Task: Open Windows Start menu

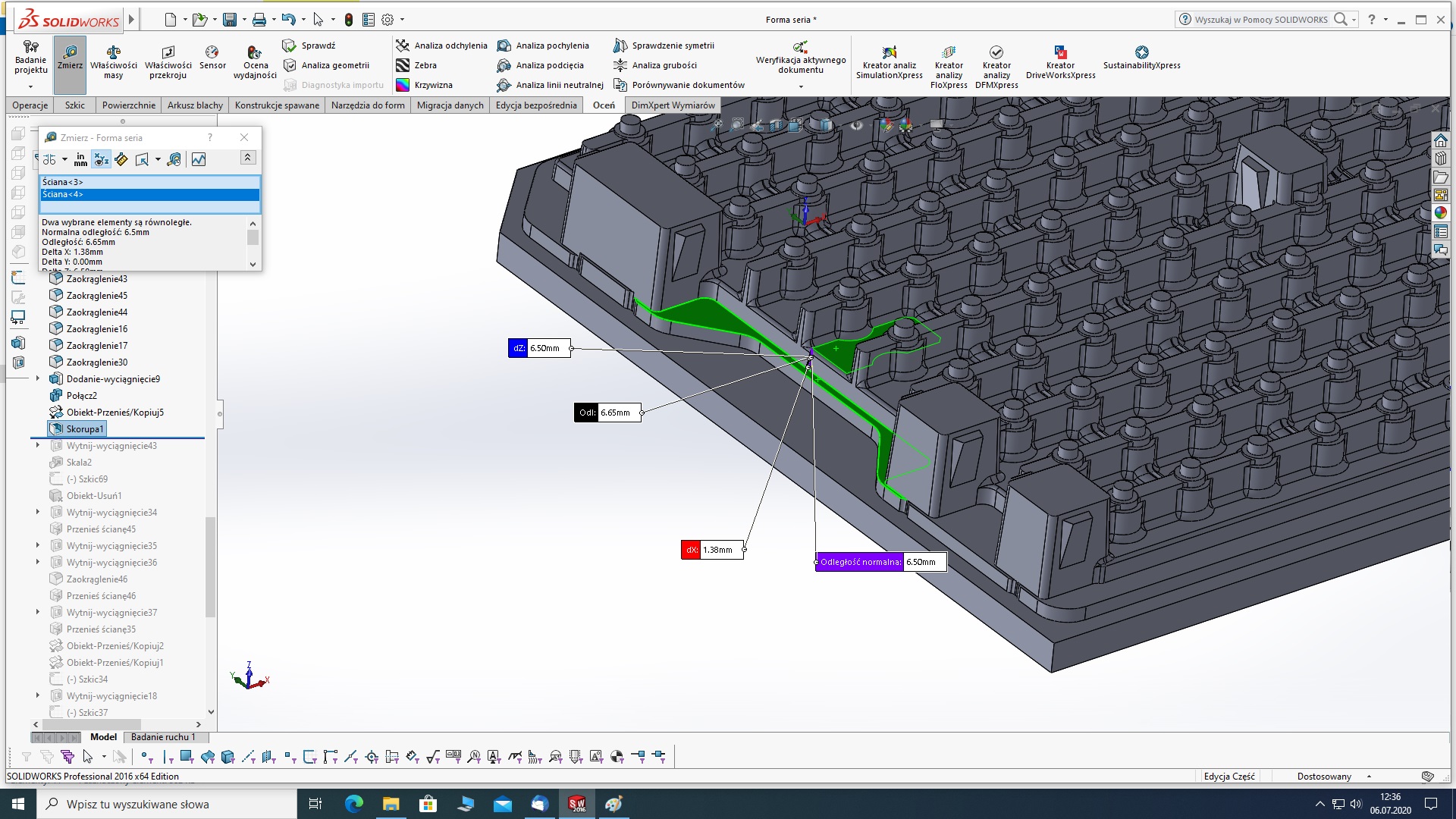Action: click(x=18, y=804)
